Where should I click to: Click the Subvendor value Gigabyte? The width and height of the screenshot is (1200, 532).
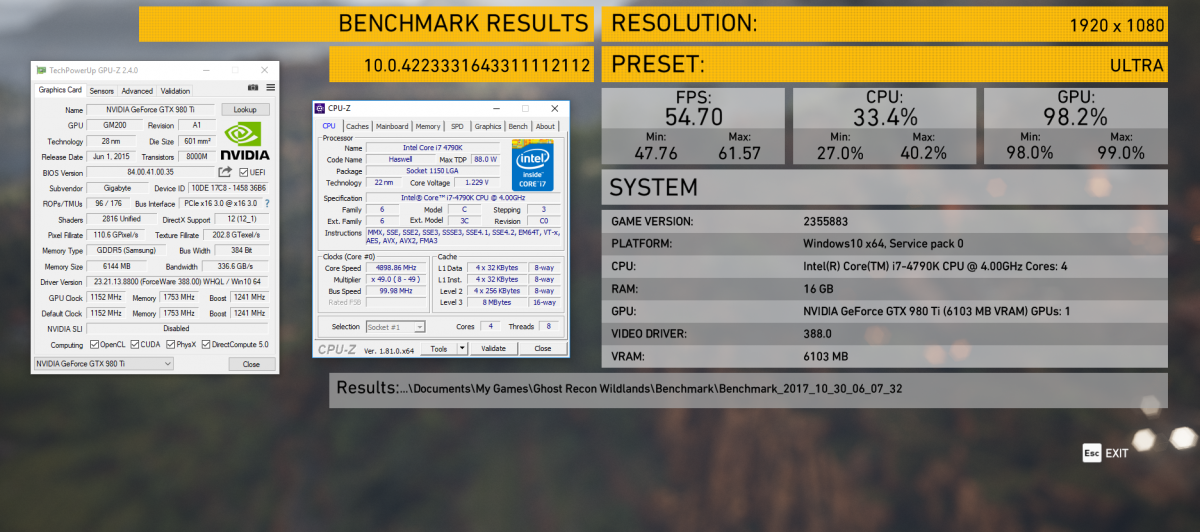point(117,187)
